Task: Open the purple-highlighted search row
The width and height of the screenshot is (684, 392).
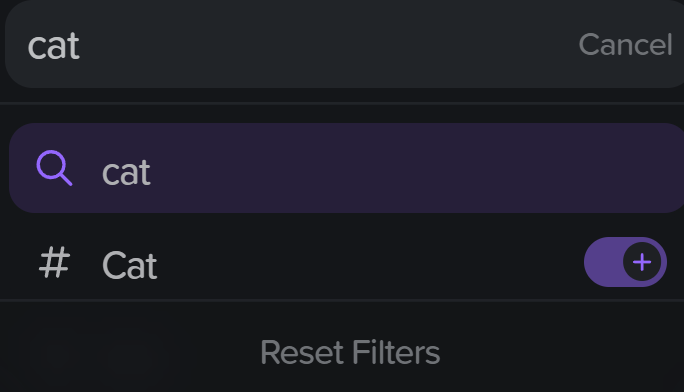Action: point(346,168)
